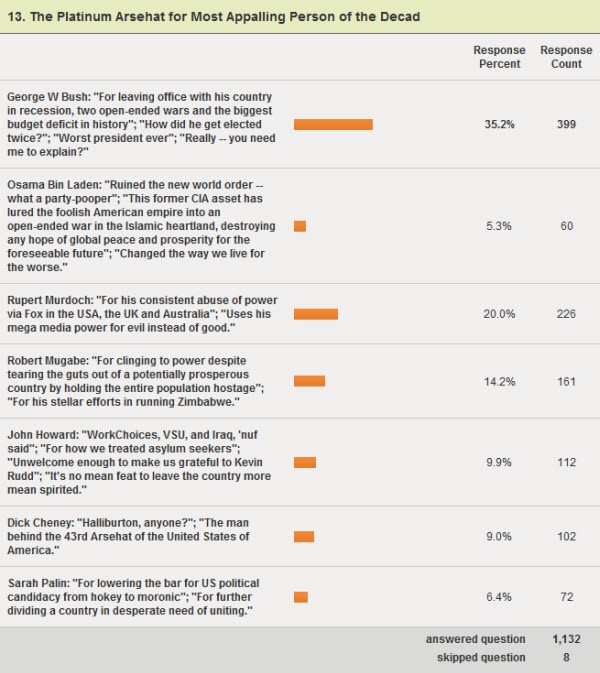Click the 35.2% response percent value

pyautogui.click(x=499, y=125)
